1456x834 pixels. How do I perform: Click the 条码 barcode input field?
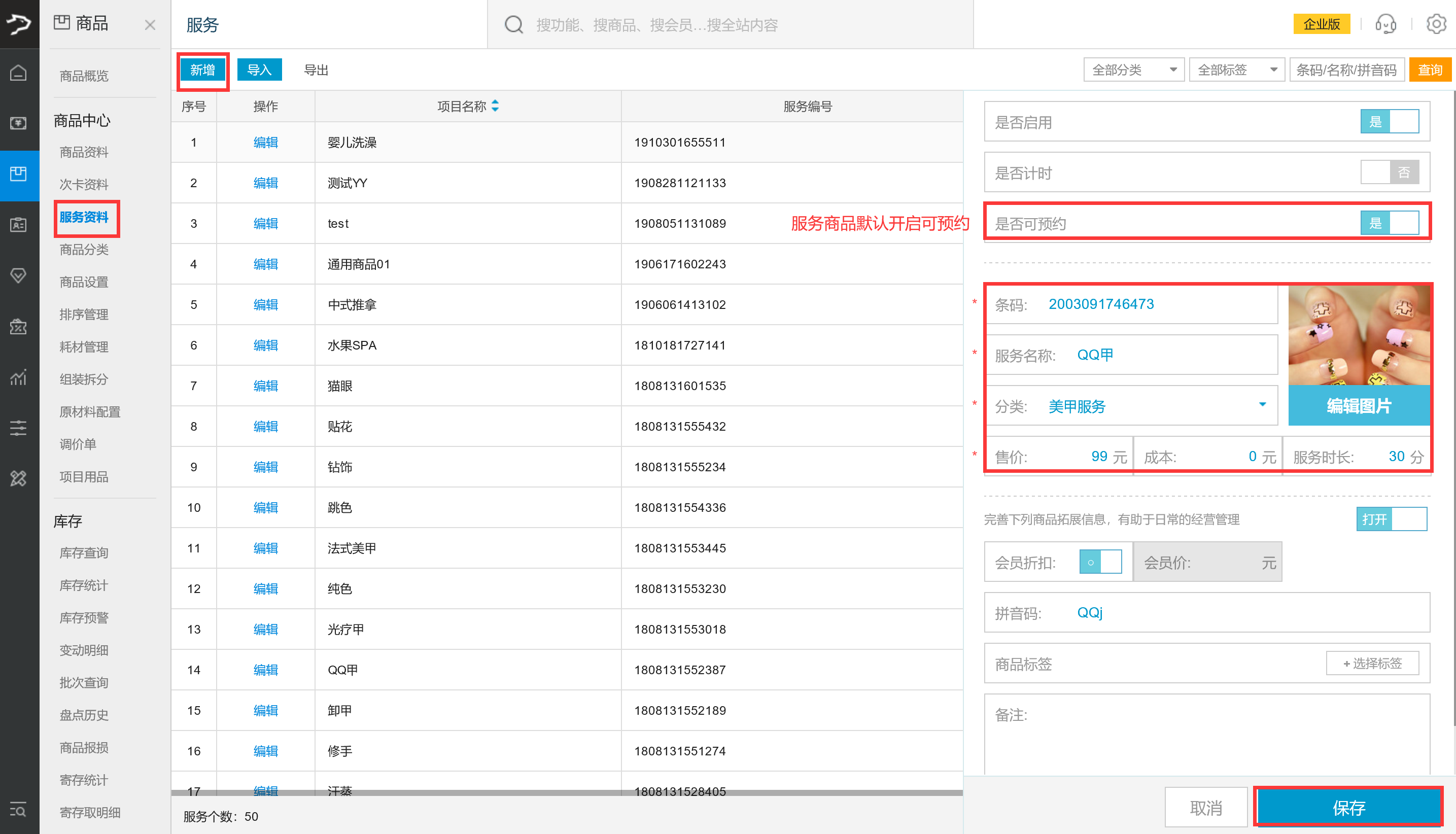pos(1131,304)
